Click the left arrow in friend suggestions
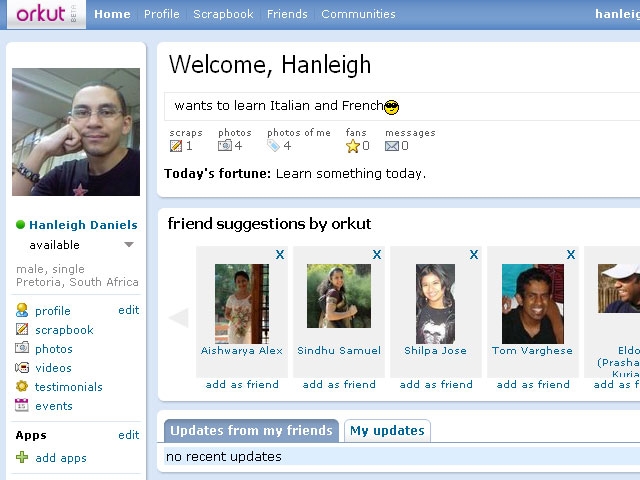The width and height of the screenshot is (640, 480). tap(179, 318)
